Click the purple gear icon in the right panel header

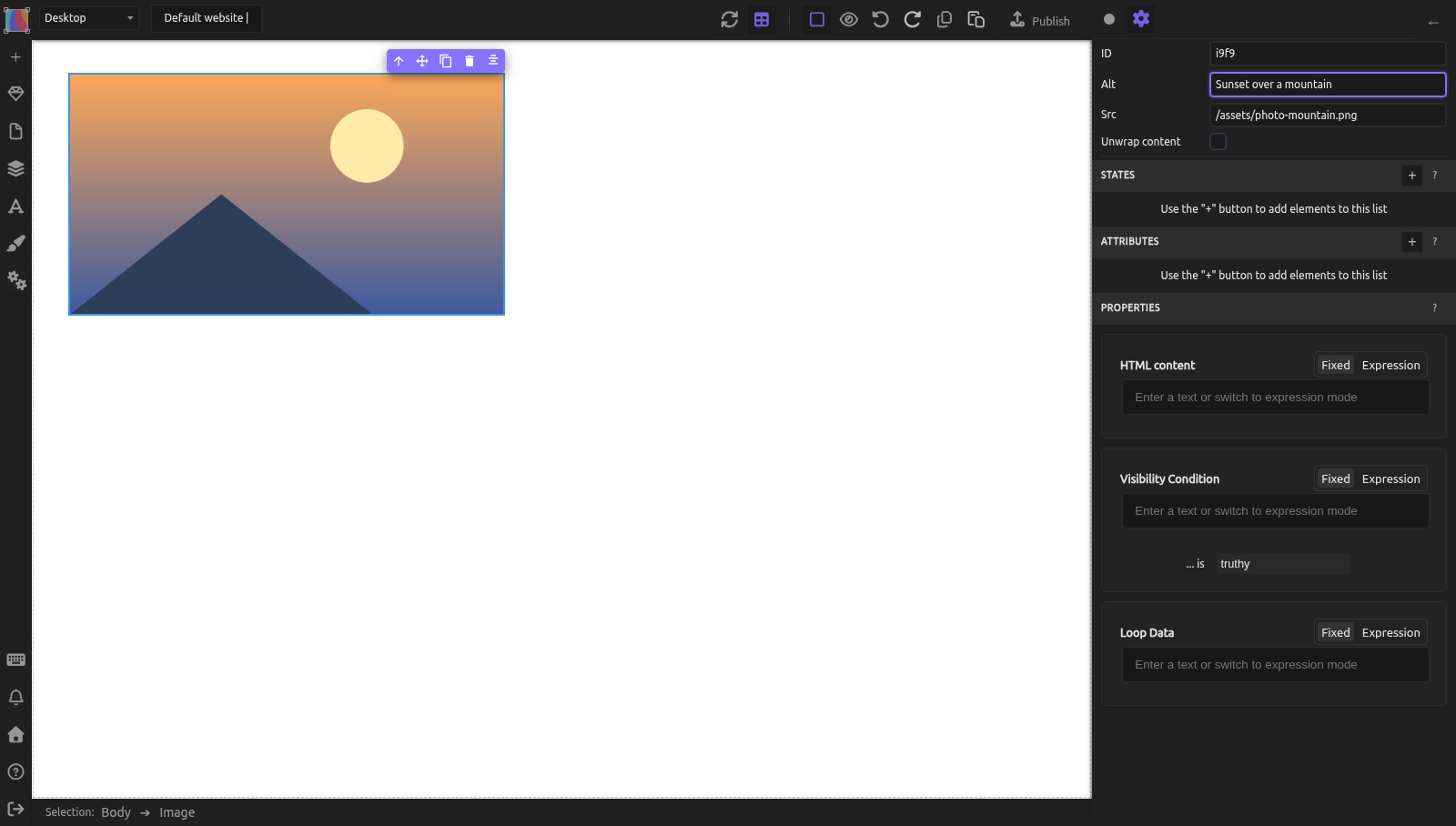[1141, 19]
